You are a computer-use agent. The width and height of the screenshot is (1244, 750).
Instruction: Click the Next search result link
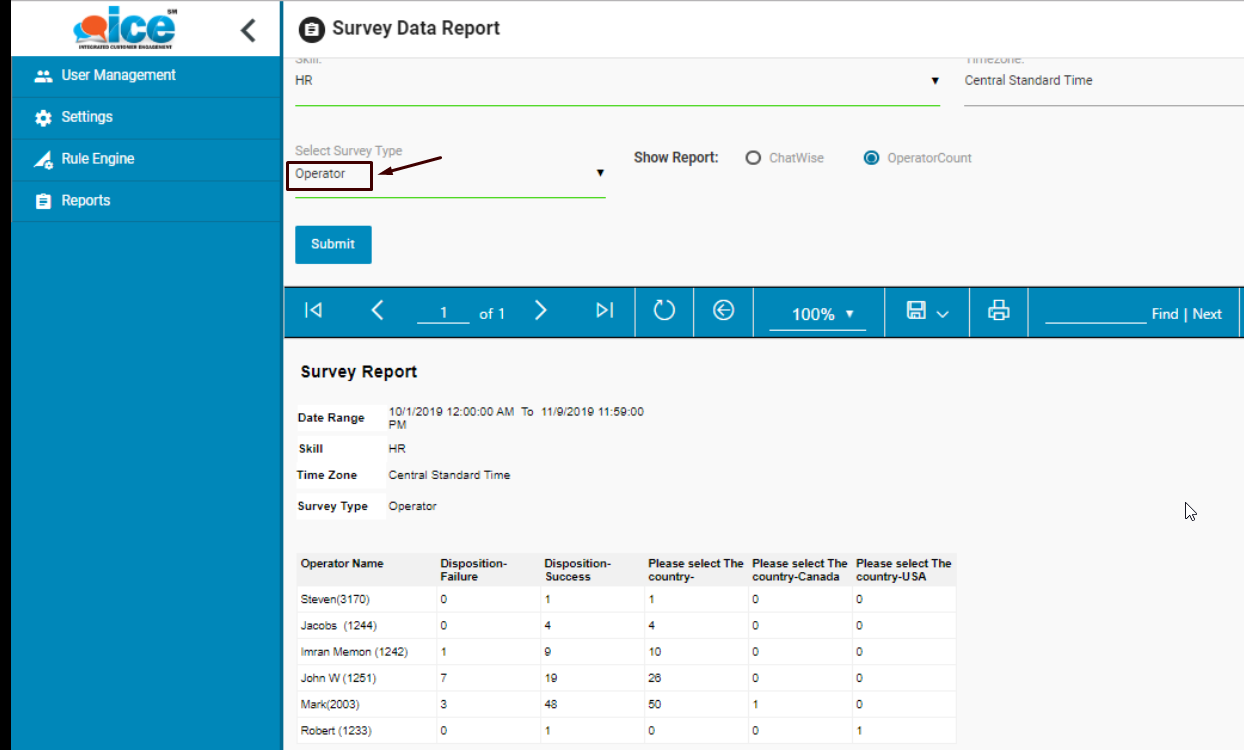click(x=1207, y=314)
